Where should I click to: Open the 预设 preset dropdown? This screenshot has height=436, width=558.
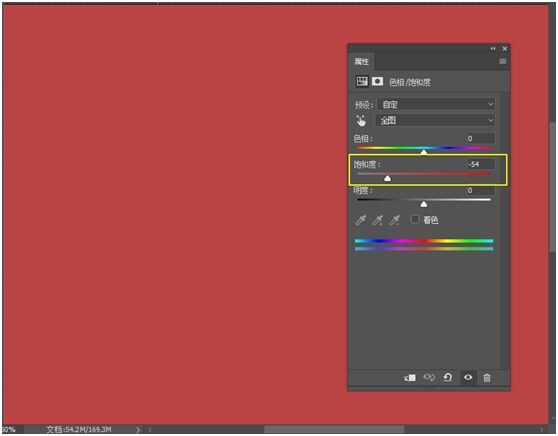pos(436,104)
